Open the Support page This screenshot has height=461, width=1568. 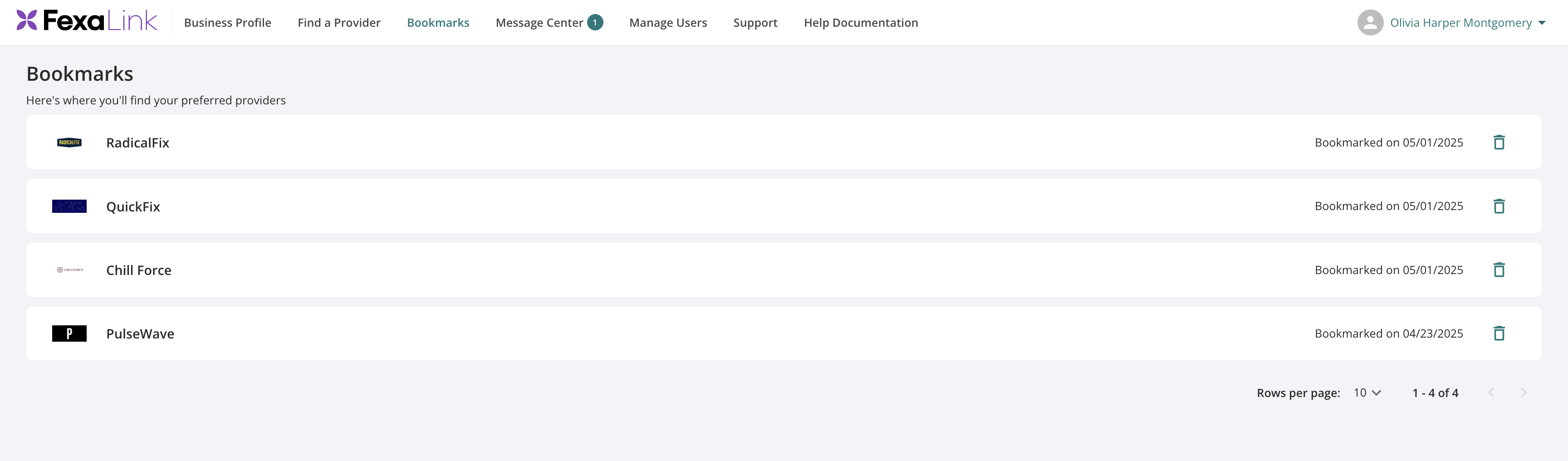755,23
